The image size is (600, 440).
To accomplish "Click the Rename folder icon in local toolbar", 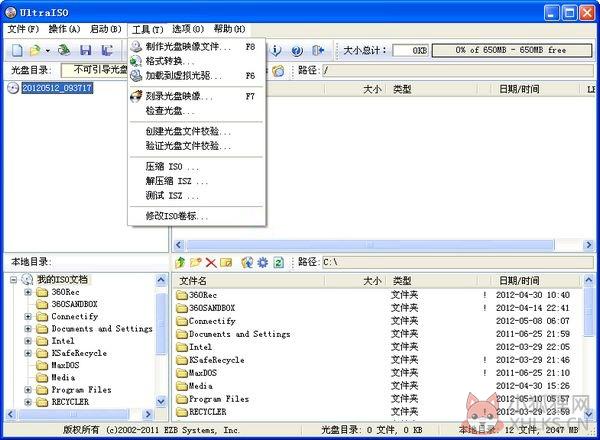I will click(226, 262).
